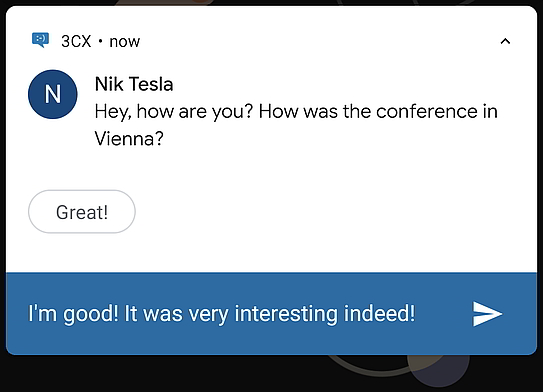The height and width of the screenshot is (392, 543).
Task: Click the now timestamp in the header
Action: point(125,42)
